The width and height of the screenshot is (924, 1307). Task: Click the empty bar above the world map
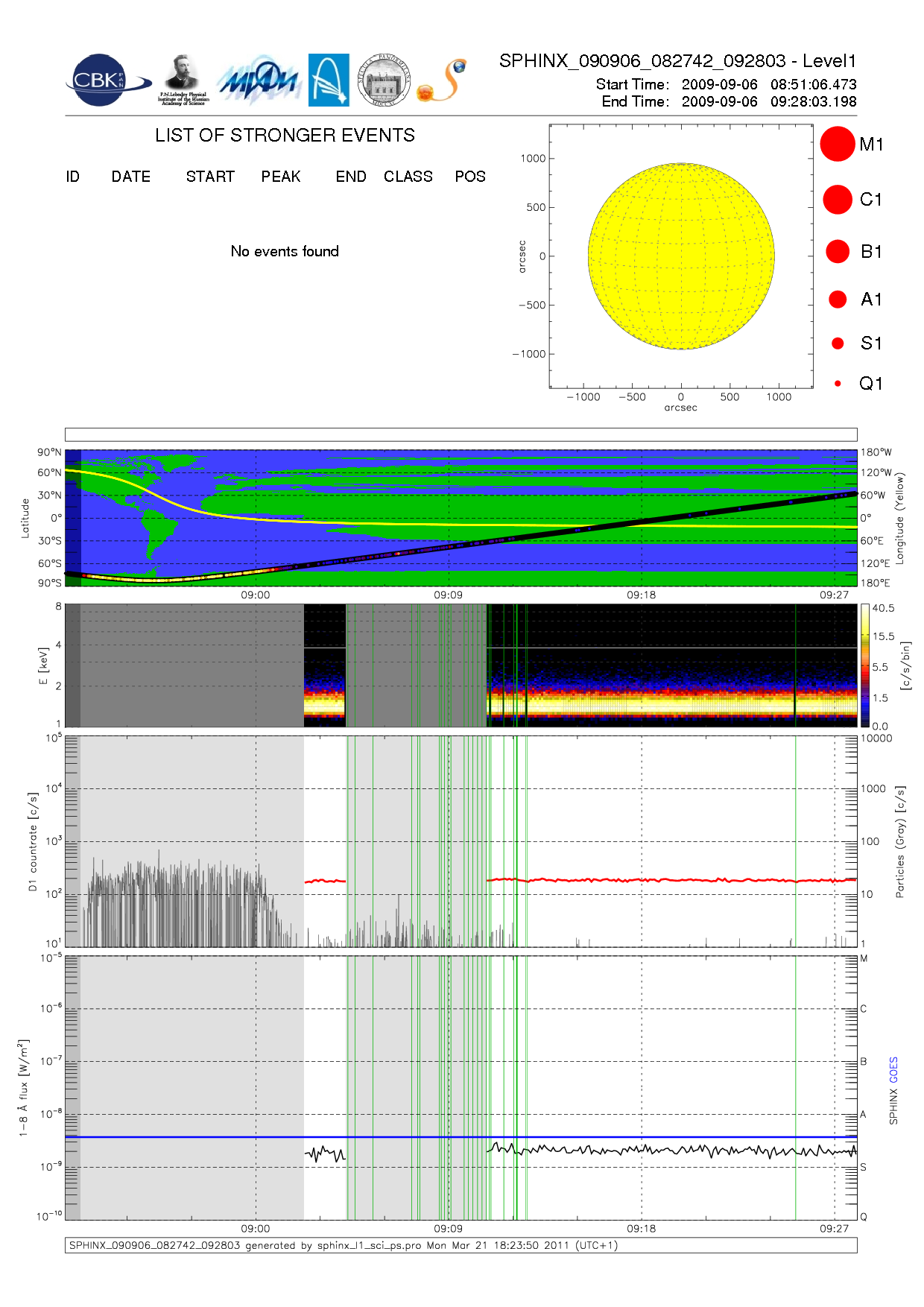[461, 434]
